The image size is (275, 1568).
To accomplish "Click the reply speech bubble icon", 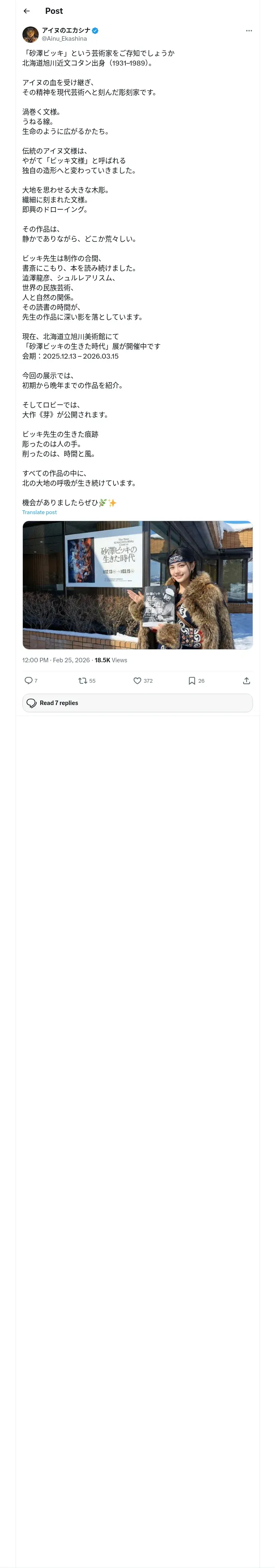I will tap(28, 681).
